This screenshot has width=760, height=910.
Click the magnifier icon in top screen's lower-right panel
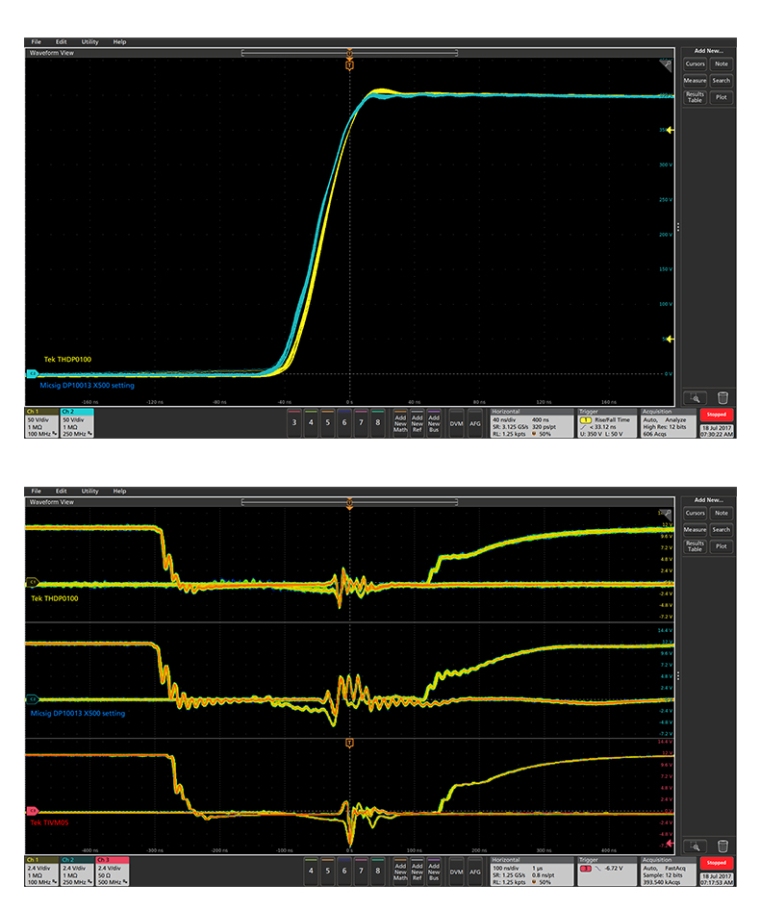pos(693,397)
